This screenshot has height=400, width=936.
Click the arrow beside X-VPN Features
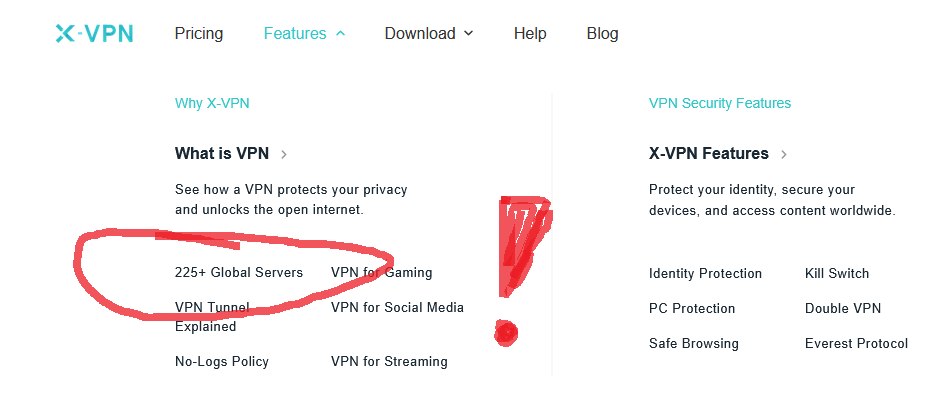pyautogui.click(x=784, y=155)
